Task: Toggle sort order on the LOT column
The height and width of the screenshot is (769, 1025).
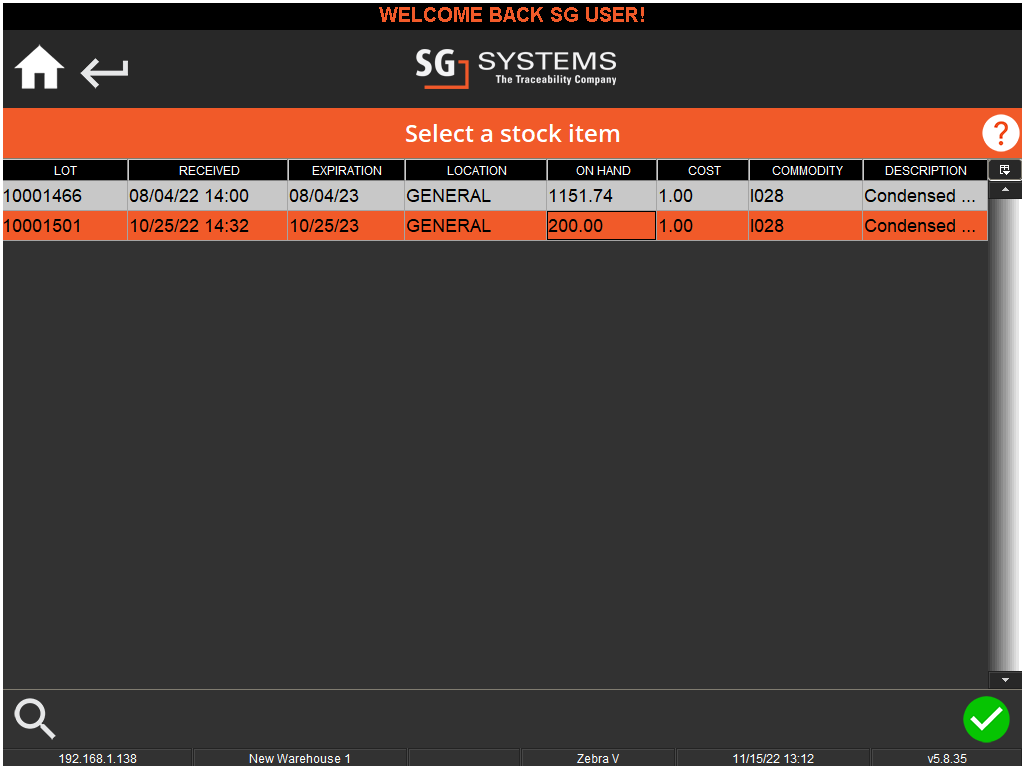Action: tap(64, 169)
